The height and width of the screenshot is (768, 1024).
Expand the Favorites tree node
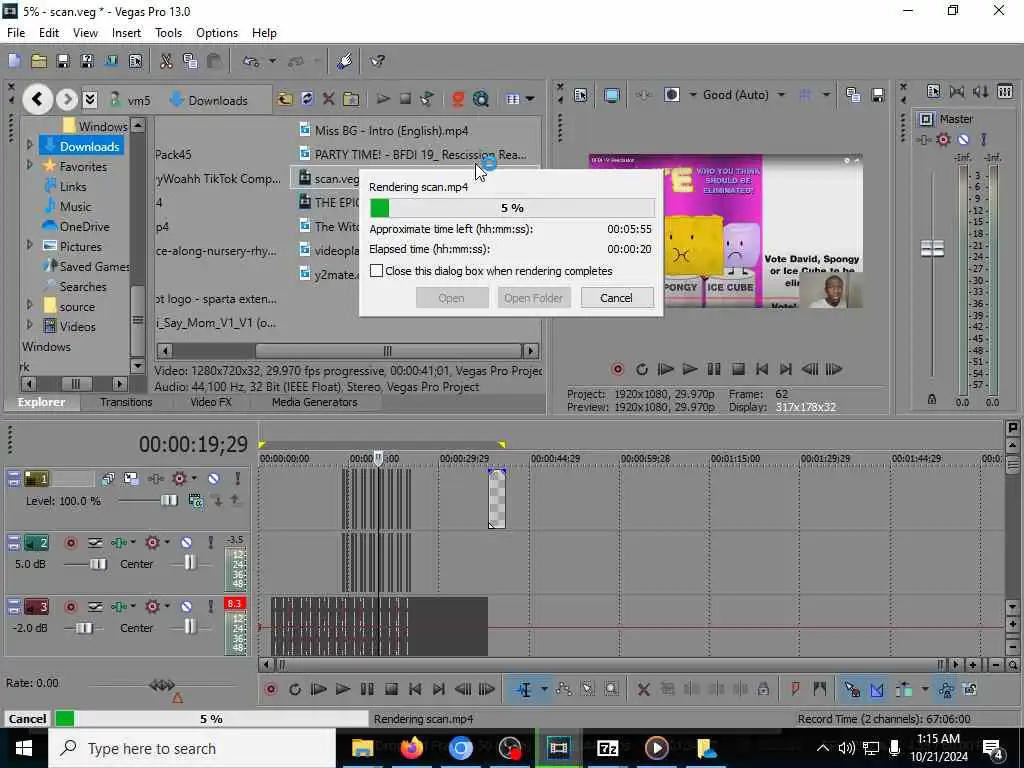(x=29, y=166)
